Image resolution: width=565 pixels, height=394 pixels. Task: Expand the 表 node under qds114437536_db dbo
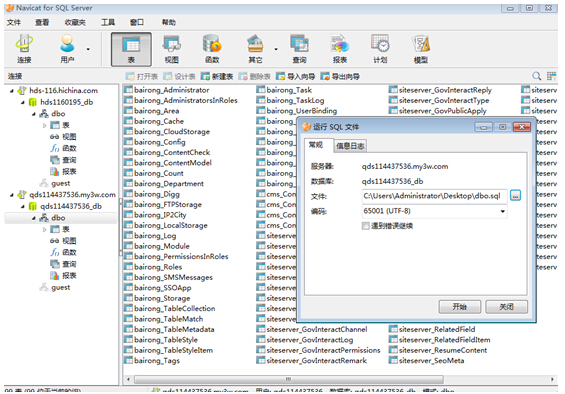click(x=45, y=229)
